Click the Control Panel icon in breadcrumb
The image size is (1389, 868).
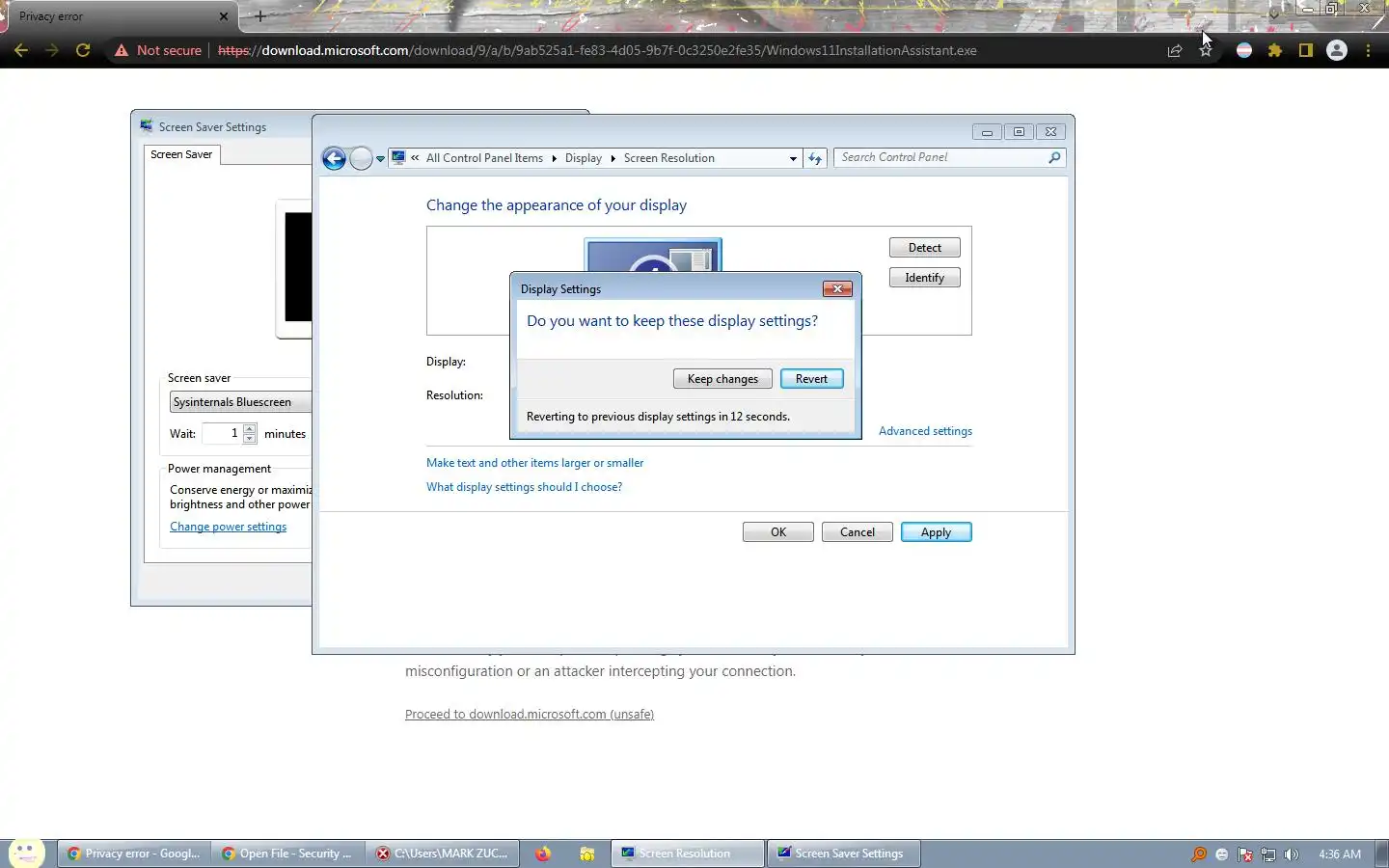point(398,157)
